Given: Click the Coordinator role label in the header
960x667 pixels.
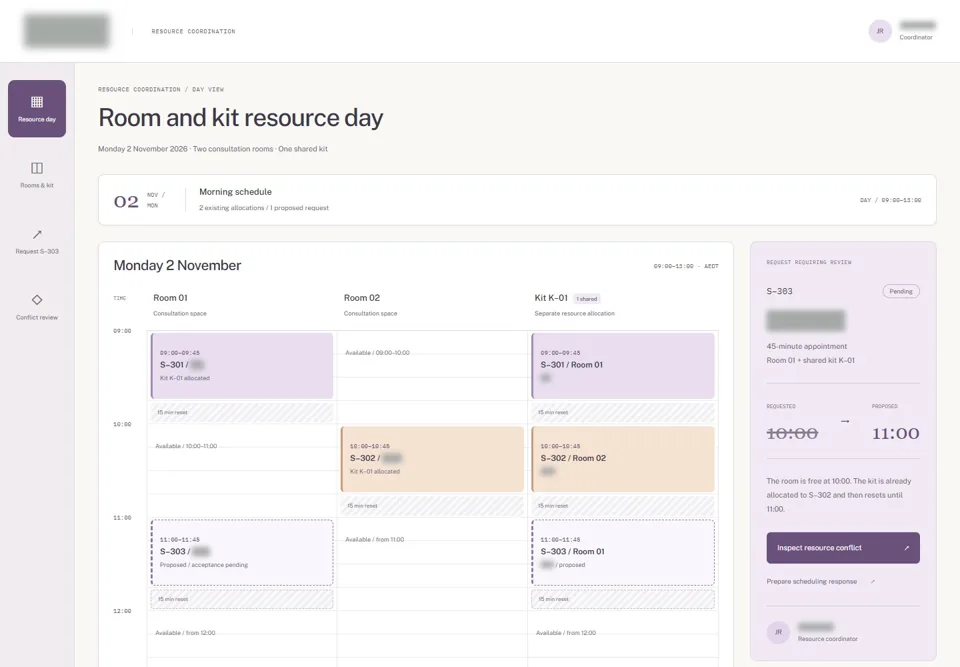Looking at the screenshot, I should coord(916,37).
